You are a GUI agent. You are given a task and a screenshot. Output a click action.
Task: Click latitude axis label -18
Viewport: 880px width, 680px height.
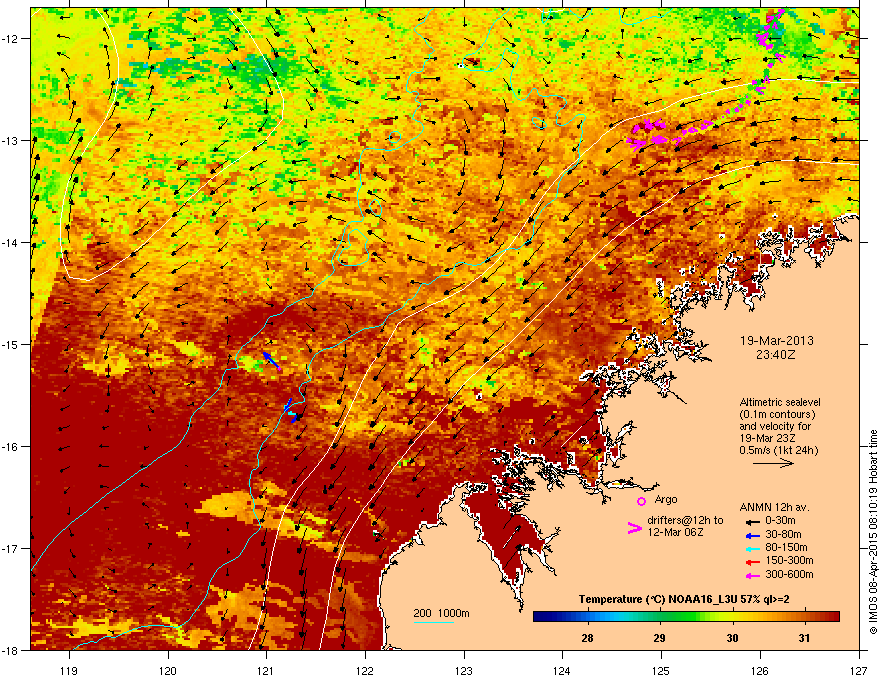pos(11,650)
